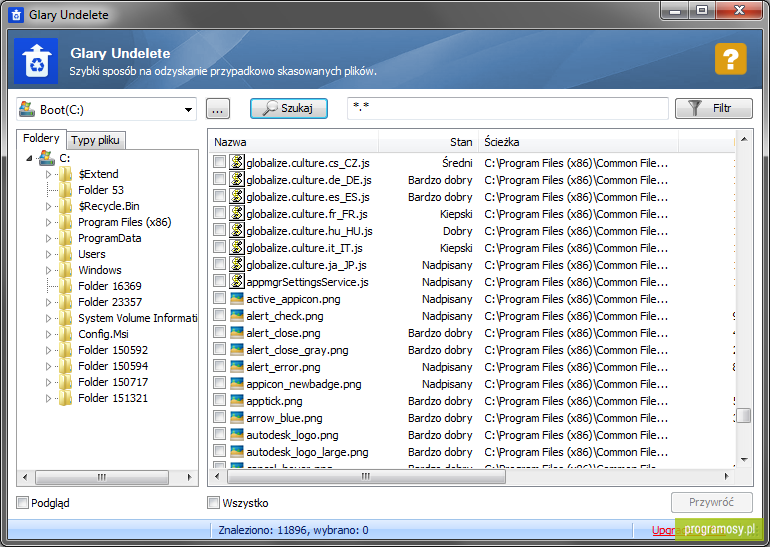This screenshot has height=547, width=770.
Task: Sort by the Stan column header
Action: coord(428,142)
